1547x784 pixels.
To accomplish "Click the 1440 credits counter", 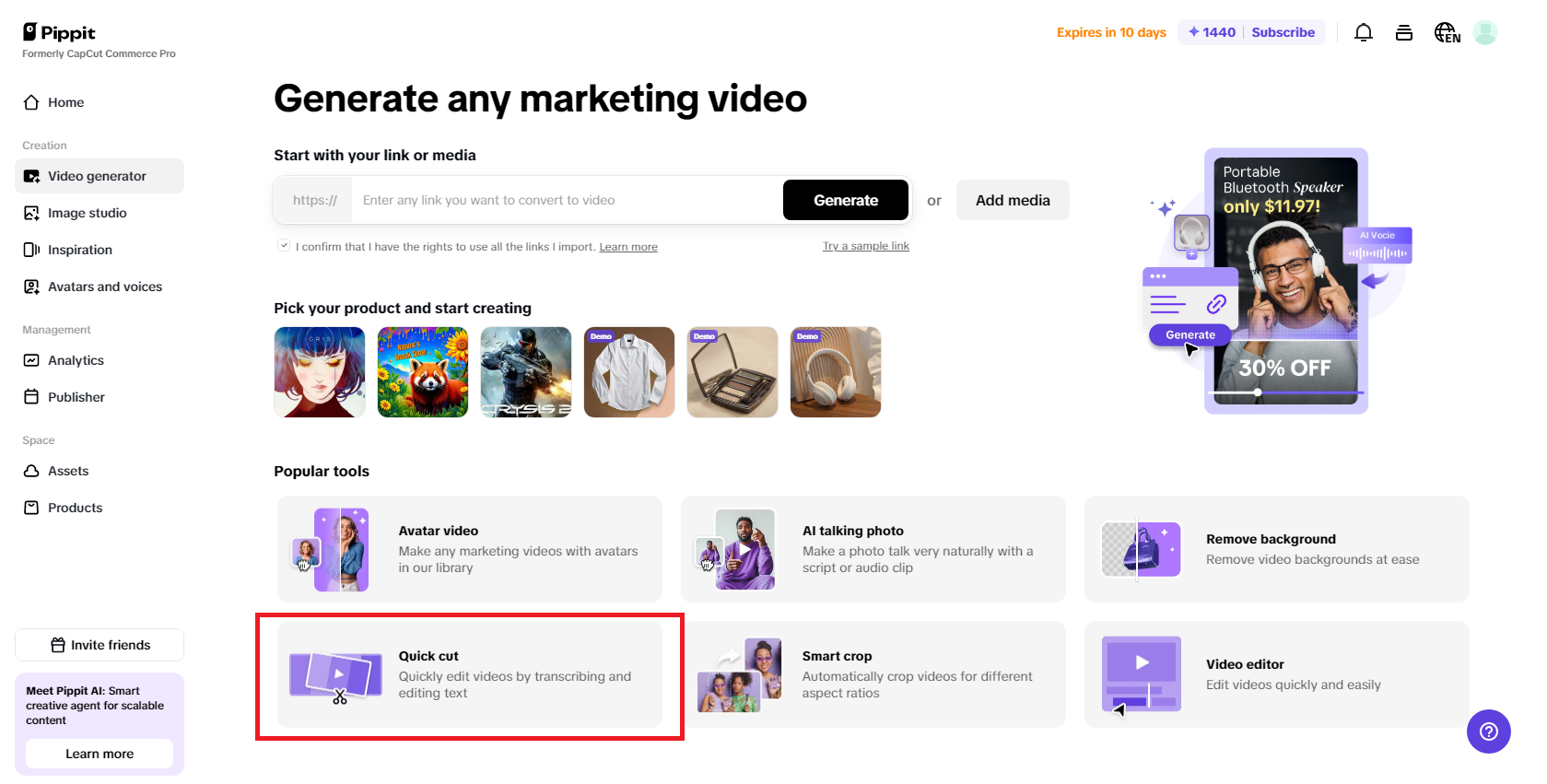I will (x=1212, y=32).
